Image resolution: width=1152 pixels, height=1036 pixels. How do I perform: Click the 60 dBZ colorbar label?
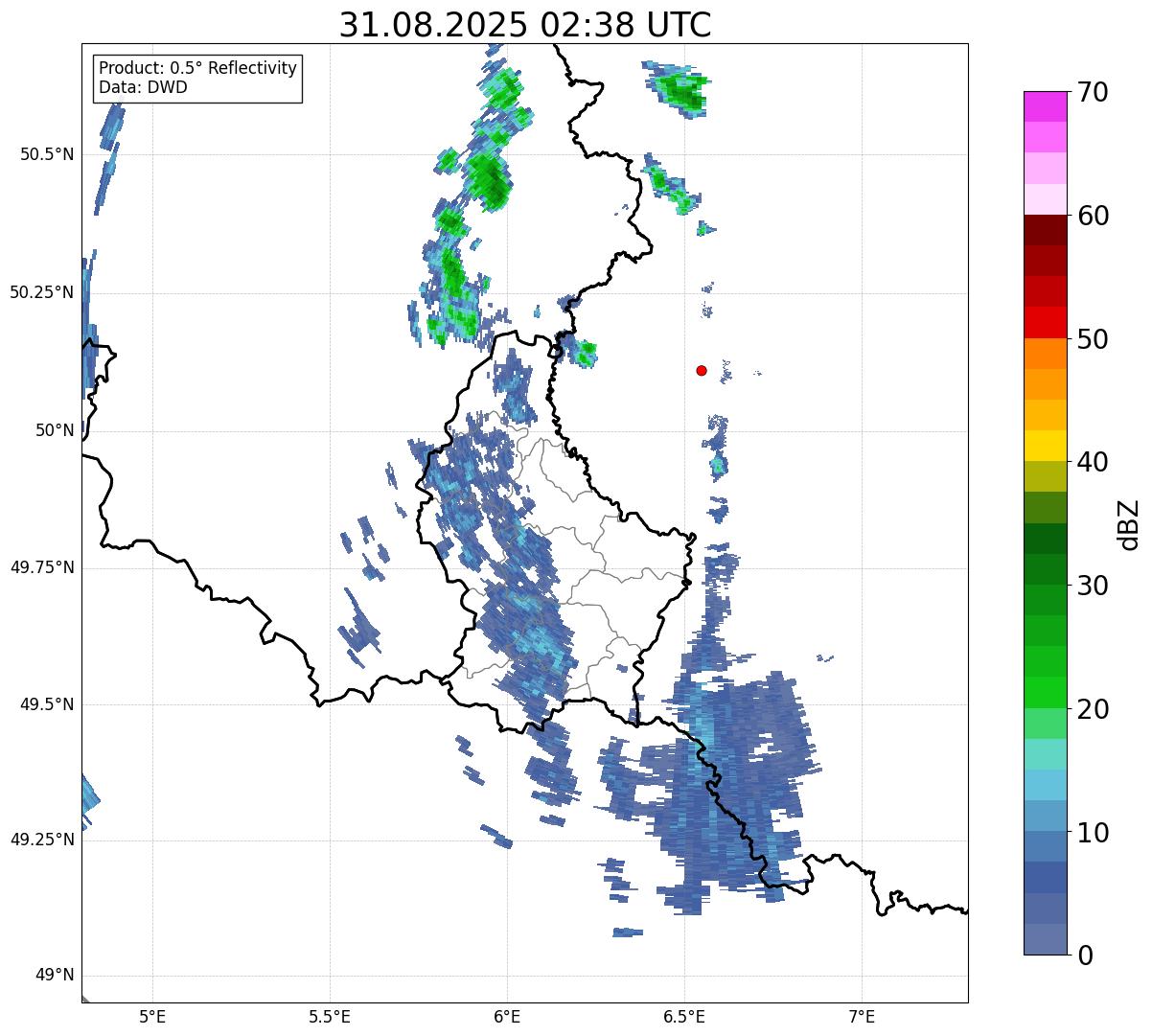click(x=1092, y=216)
